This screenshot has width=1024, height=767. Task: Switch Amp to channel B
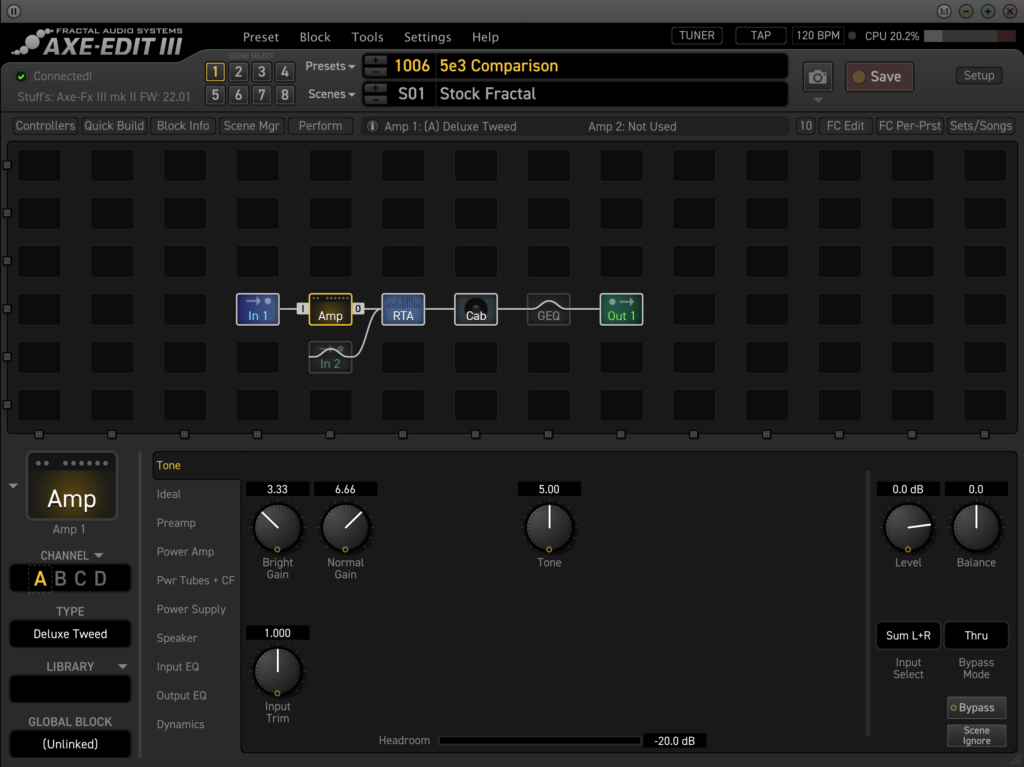point(61,579)
